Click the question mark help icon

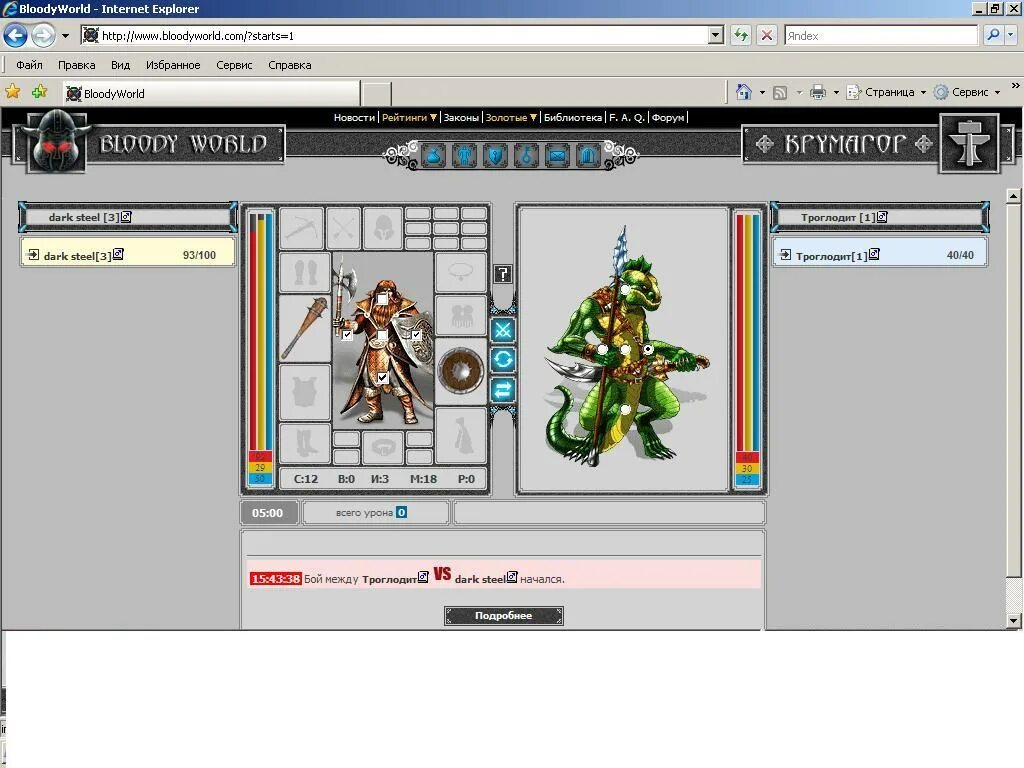[x=503, y=274]
